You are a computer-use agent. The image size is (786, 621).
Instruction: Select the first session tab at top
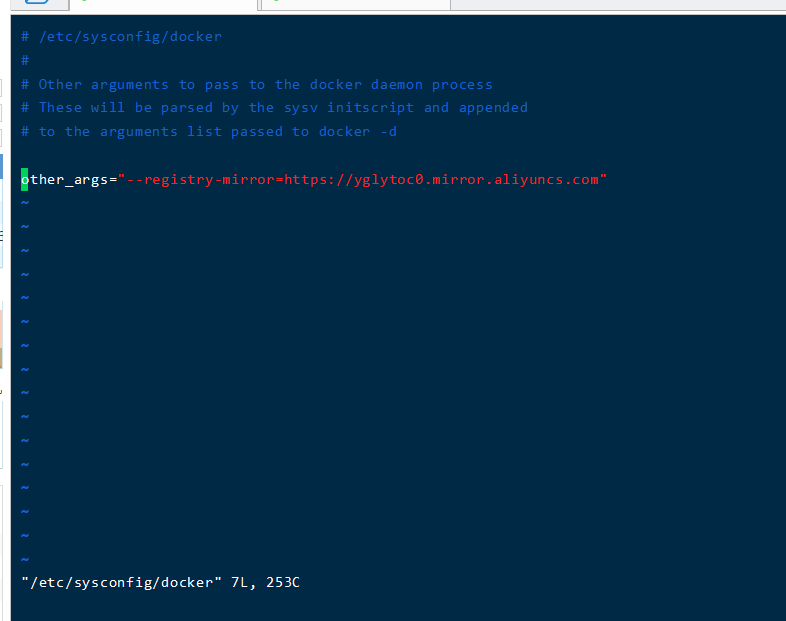pos(163,5)
